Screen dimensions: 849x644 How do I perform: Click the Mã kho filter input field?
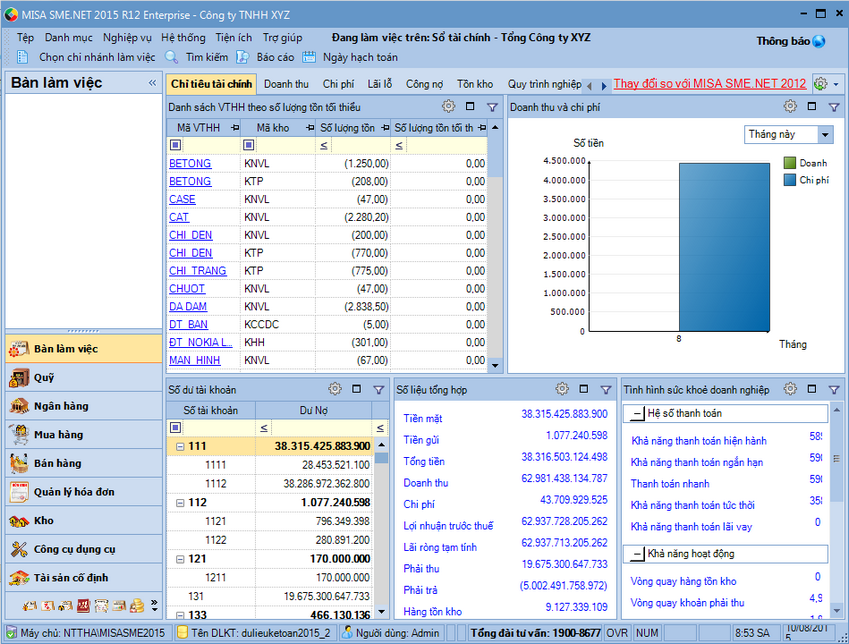[x=285, y=145]
